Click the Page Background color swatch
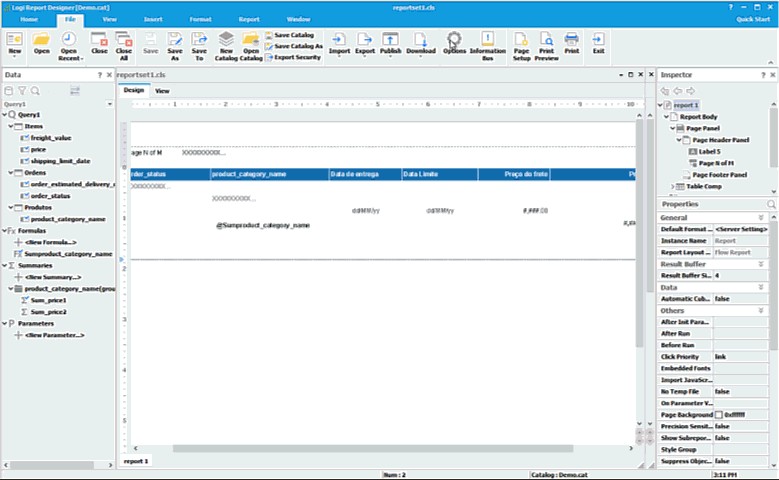Screen dimensions: 779x480 point(718,414)
